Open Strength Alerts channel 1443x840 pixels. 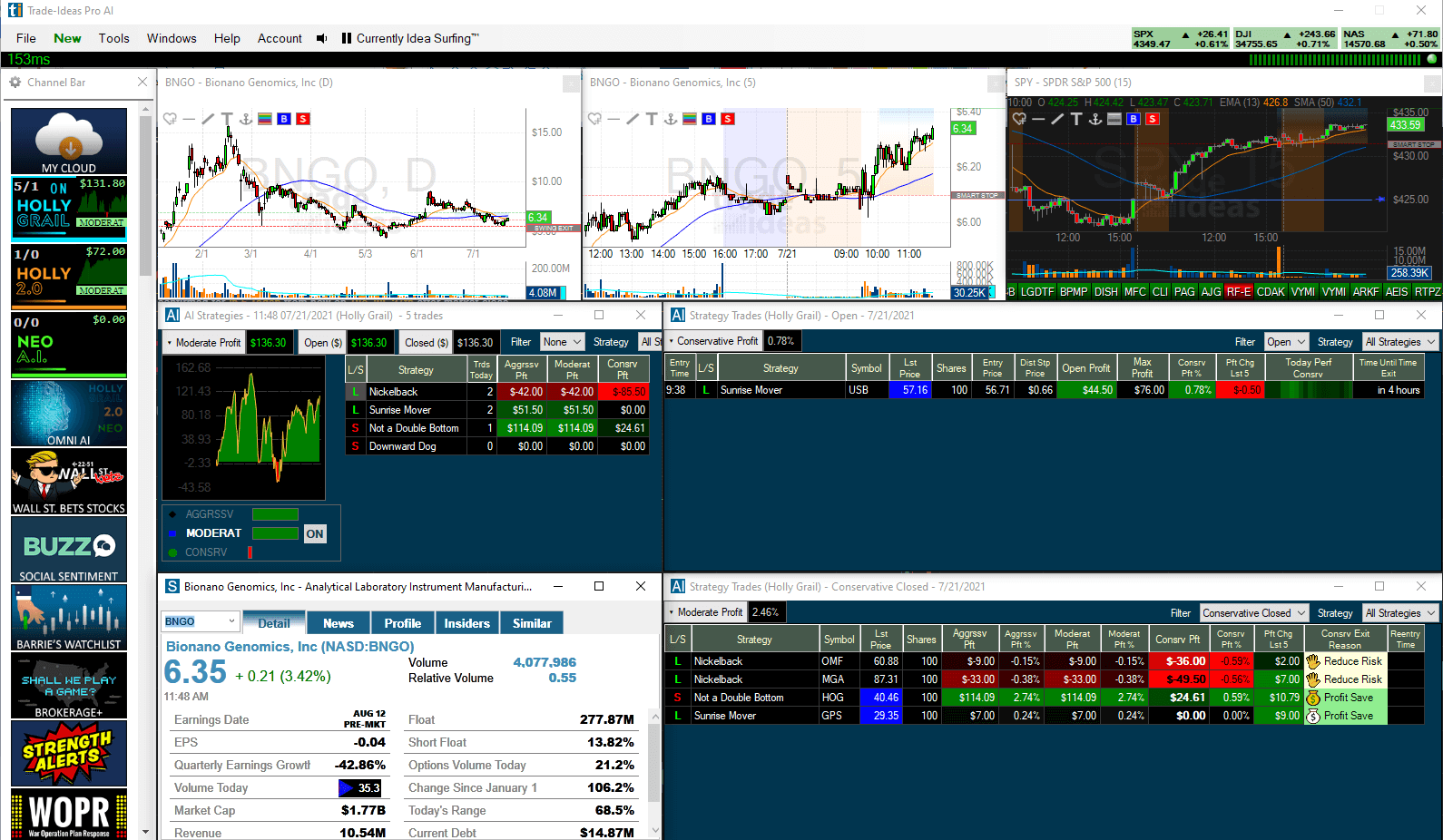click(69, 754)
